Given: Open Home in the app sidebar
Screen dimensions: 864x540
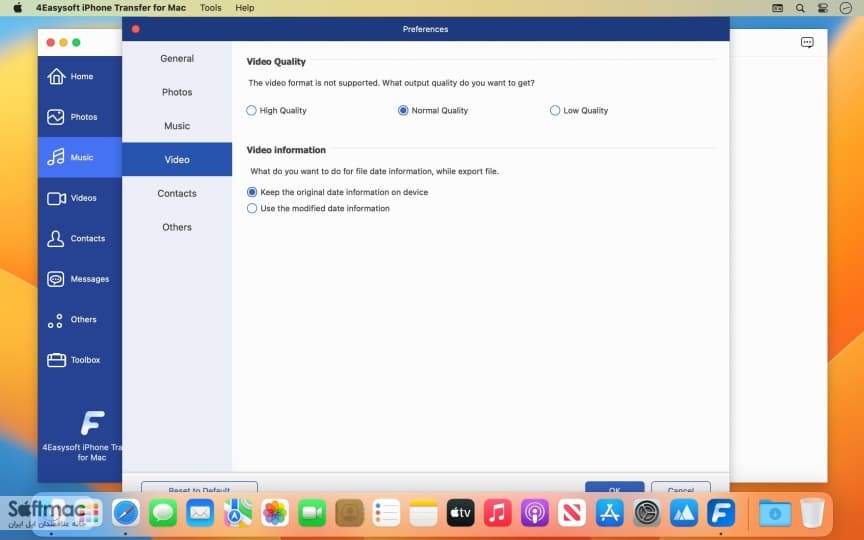Looking at the screenshot, I should (x=80, y=77).
